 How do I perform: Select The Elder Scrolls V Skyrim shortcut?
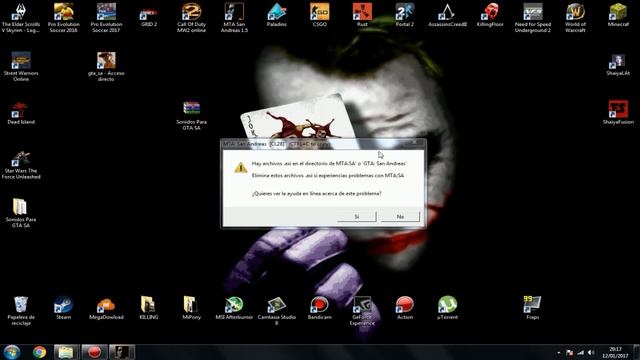[21, 18]
